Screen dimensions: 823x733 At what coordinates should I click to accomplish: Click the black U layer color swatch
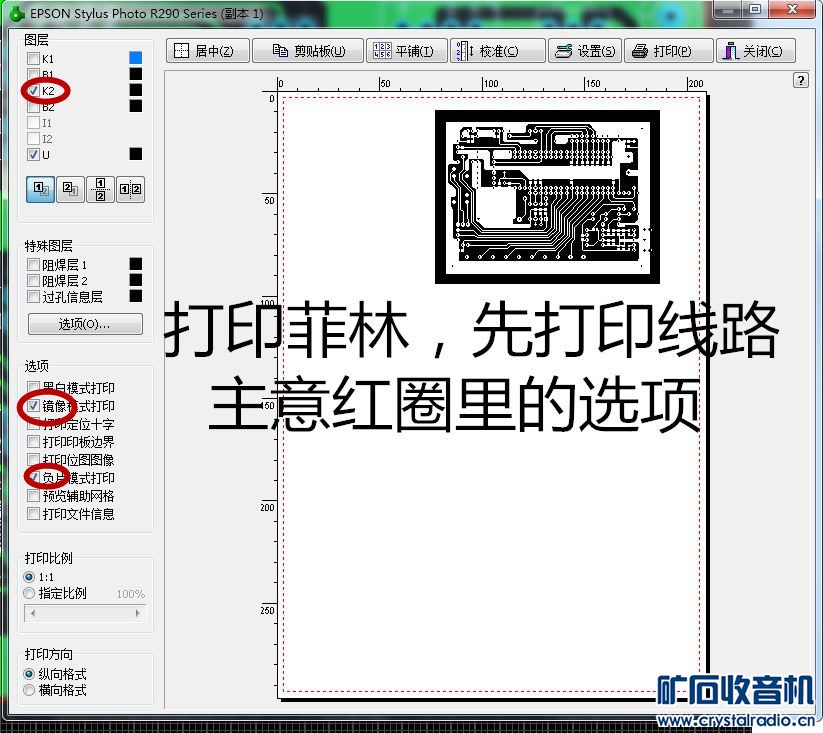point(135,154)
